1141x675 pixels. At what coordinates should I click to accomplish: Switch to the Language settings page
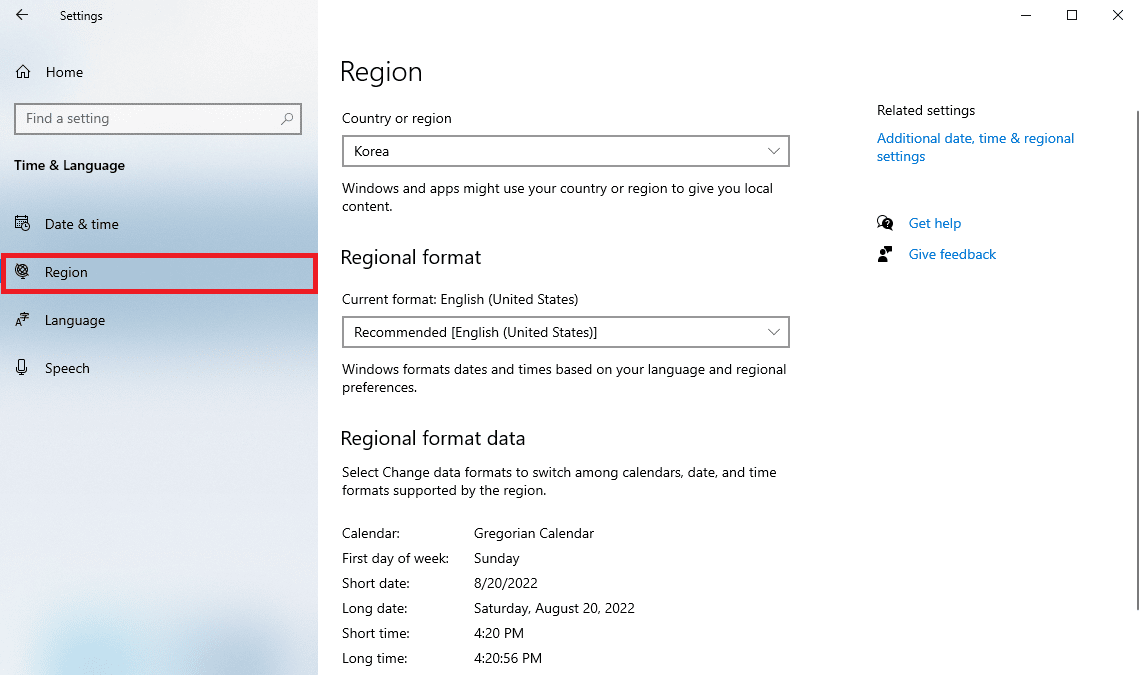[x=75, y=320]
